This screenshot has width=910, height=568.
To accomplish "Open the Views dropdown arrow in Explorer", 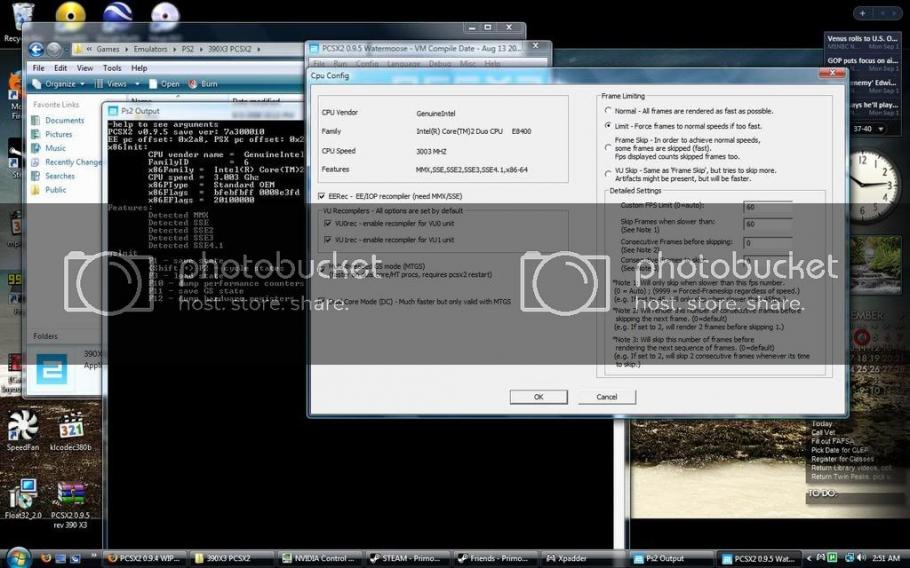I will pos(137,84).
